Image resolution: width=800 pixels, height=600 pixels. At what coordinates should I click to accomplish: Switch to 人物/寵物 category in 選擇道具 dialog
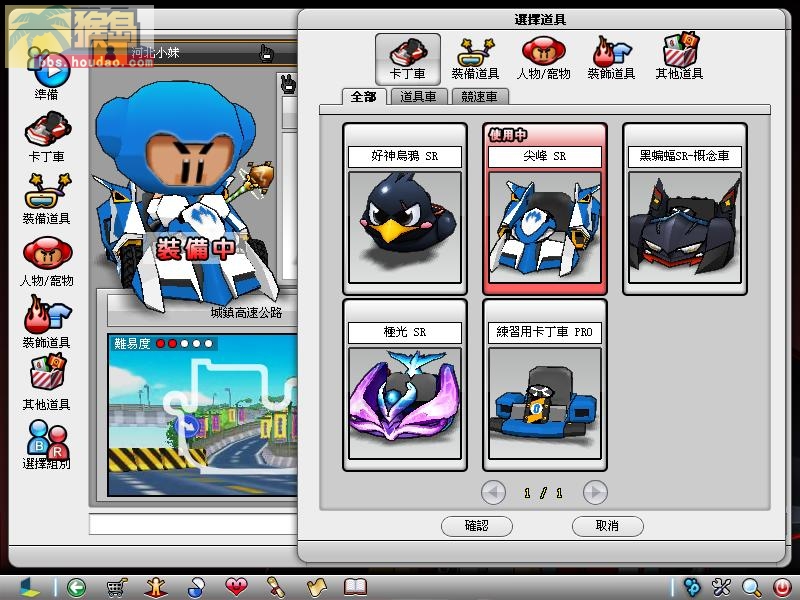coord(543,59)
